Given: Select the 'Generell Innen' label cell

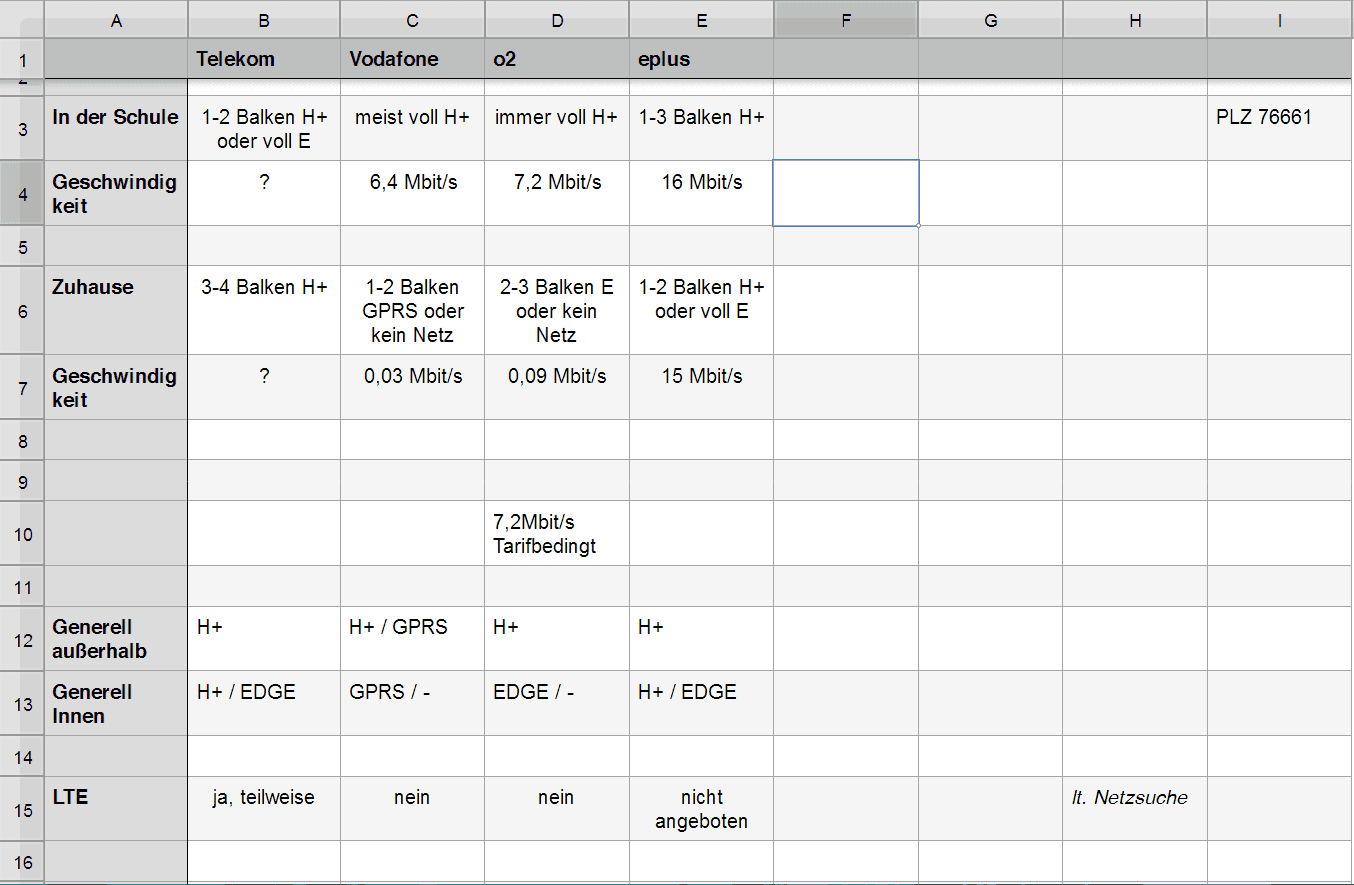Looking at the screenshot, I should [116, 703].
